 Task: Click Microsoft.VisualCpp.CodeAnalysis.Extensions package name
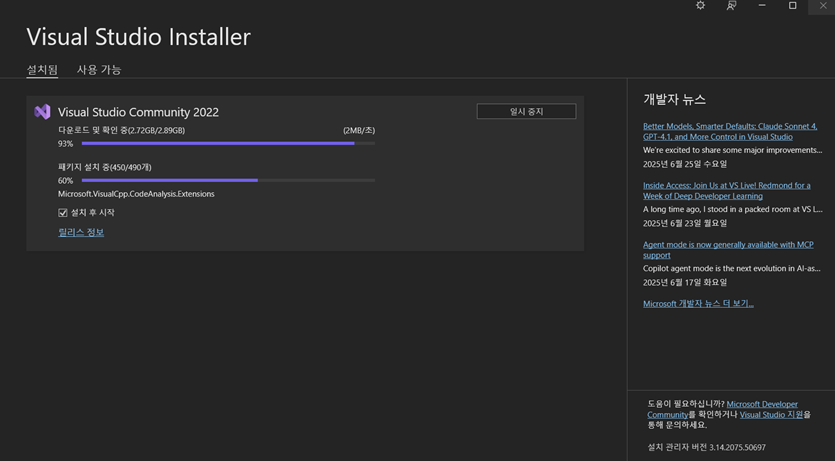(x=136, y=194)
